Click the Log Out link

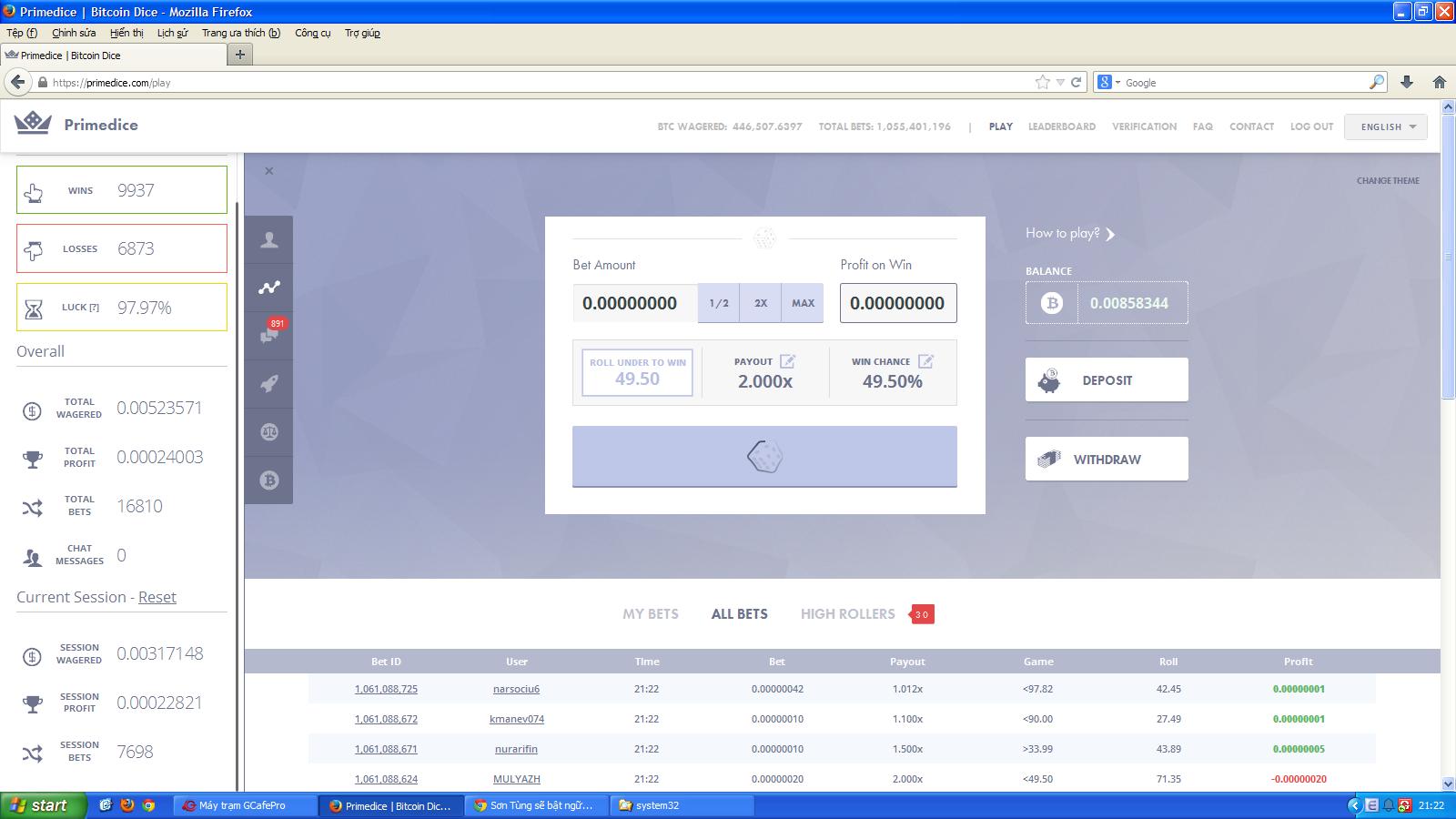[1311, 126]
